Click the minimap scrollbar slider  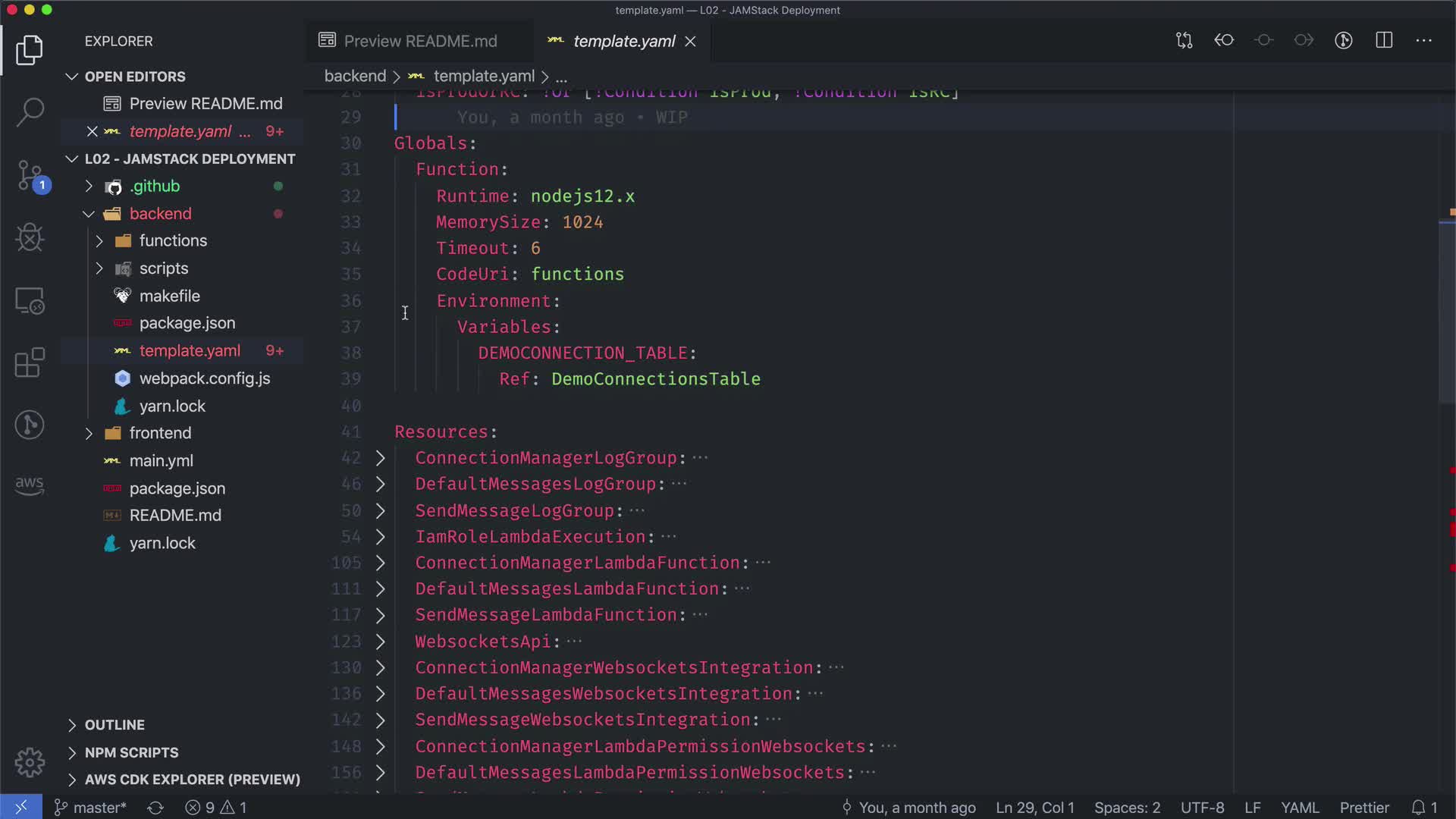(1447, 311)
